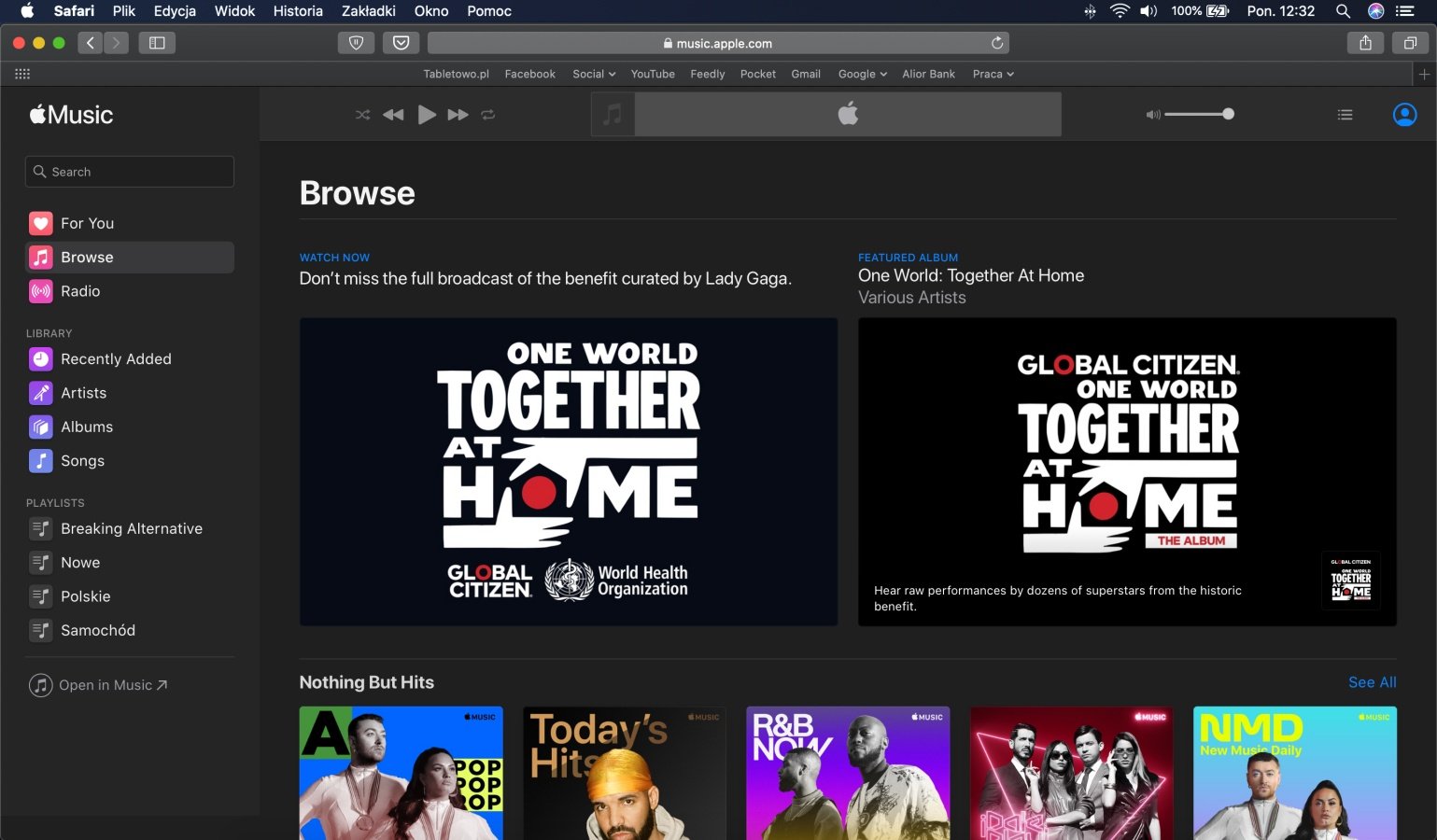Skip to previous track
The width and height of the screenshot is (1437, 840).
coord(394,115)
